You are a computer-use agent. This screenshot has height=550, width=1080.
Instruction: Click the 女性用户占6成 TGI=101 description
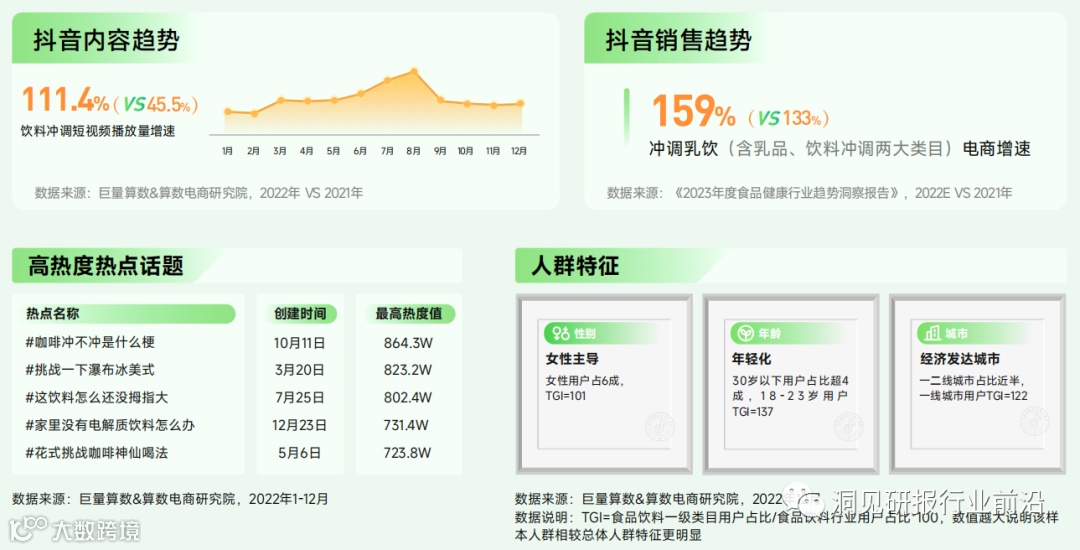(585, 388)
